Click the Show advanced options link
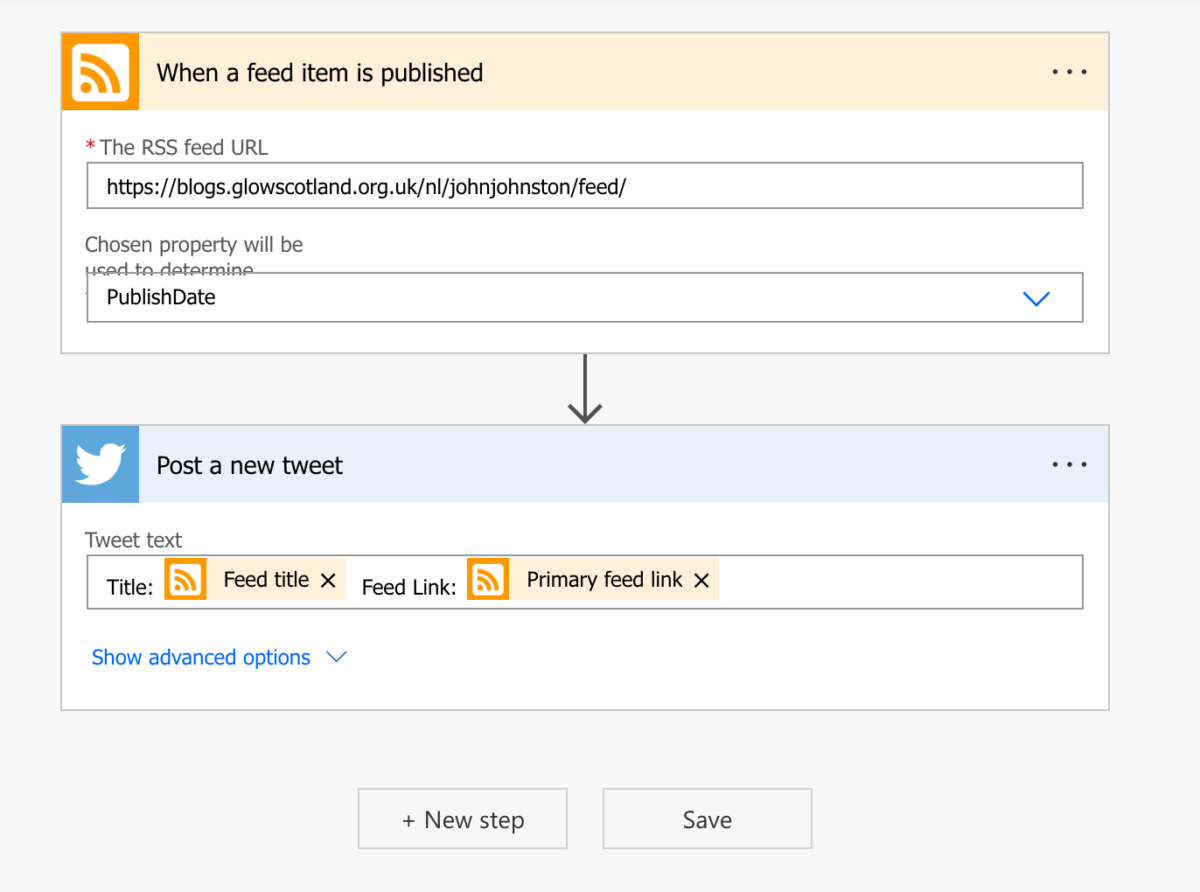 point(199,657)
